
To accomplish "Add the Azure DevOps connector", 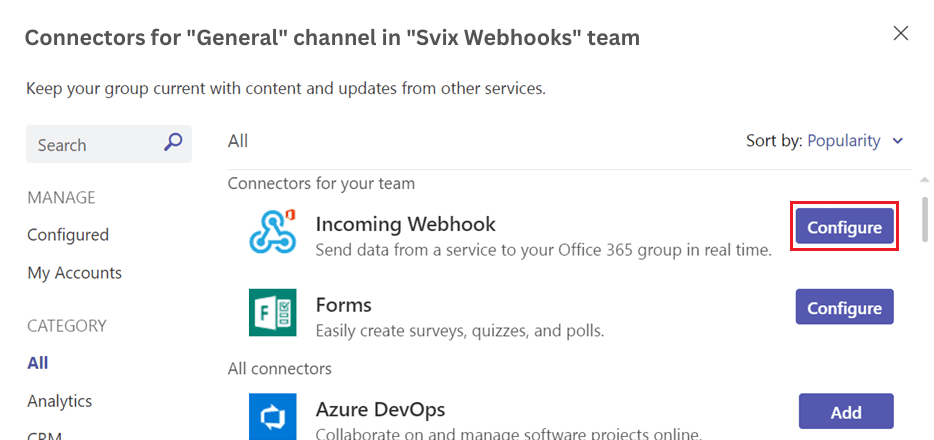I will coord(846,411).
